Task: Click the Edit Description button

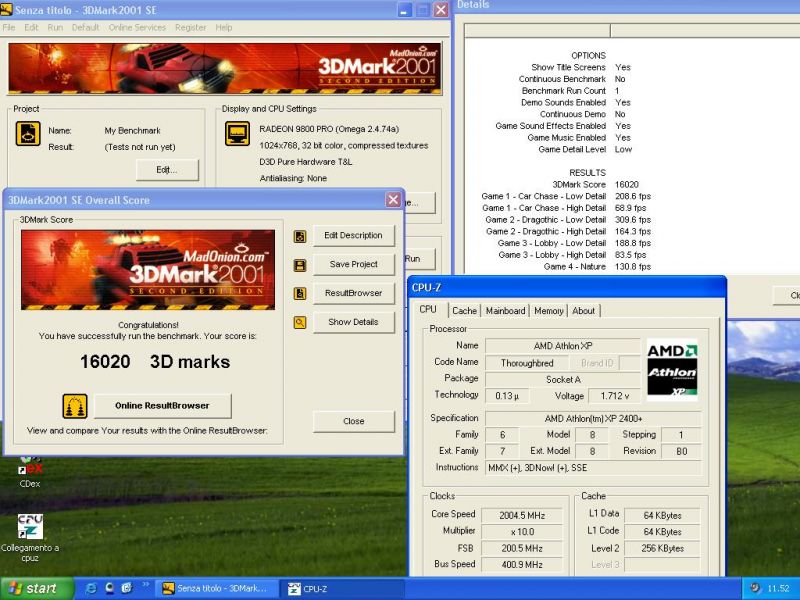Action: point(354,236)
